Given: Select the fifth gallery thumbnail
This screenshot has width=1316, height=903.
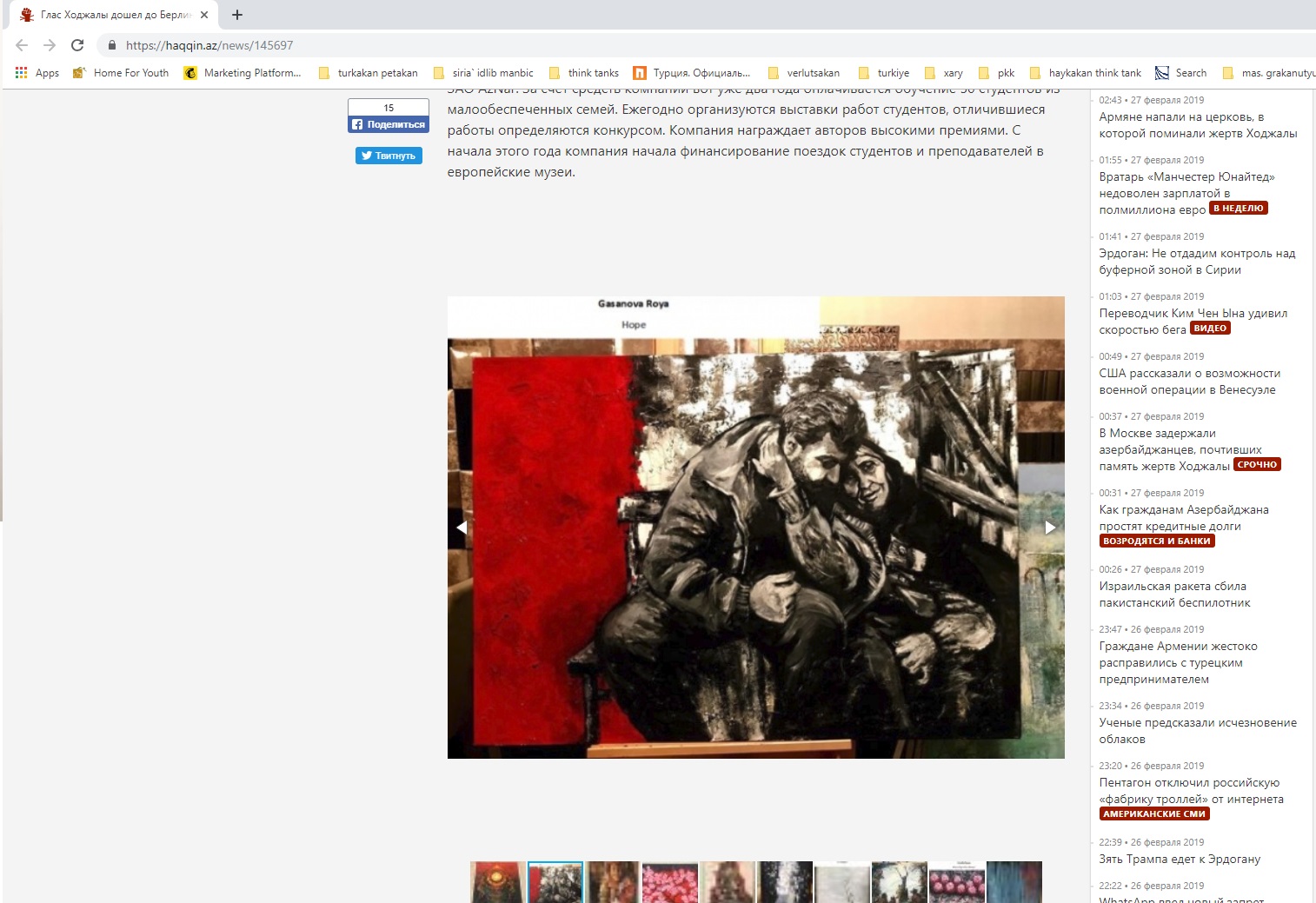Looking at the screenshot, I should click(x=728, y=882).
